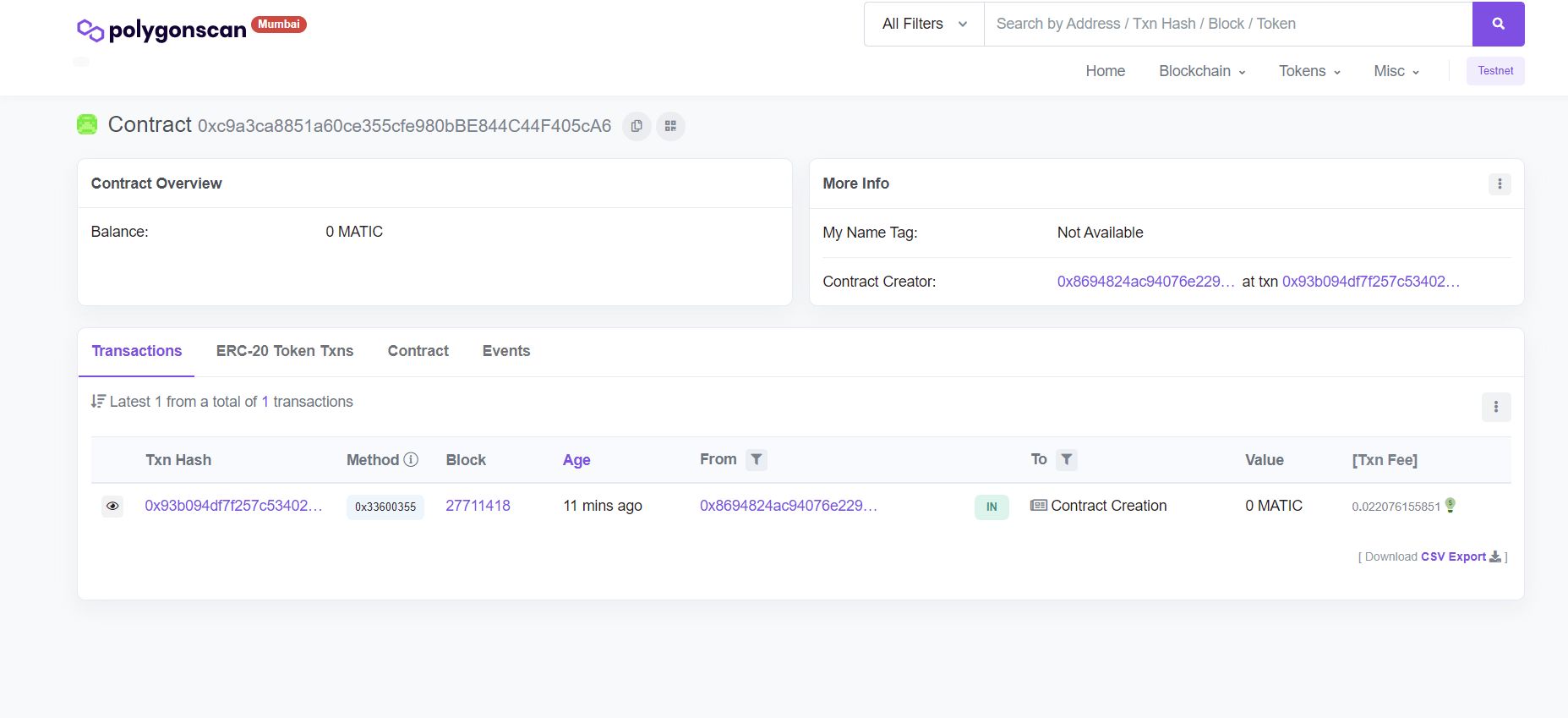Click the magnifier search button
The image size is (1568, 718).
1498,24
